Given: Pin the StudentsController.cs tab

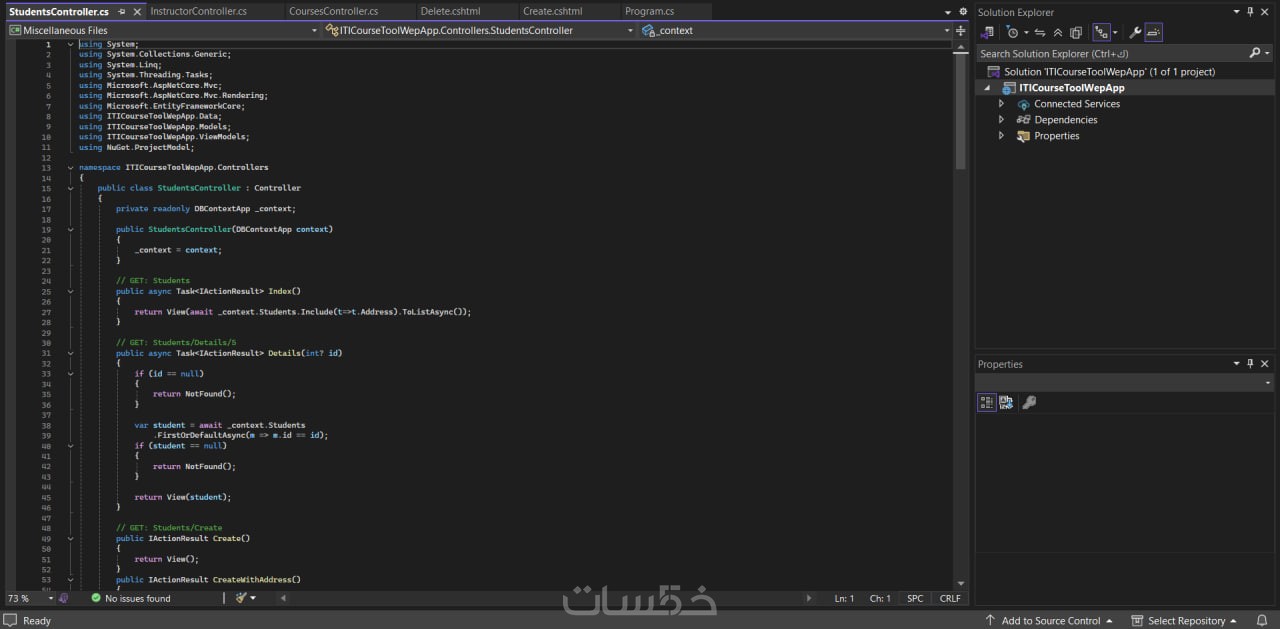Looking at the screenshot, I should [121, 12].
